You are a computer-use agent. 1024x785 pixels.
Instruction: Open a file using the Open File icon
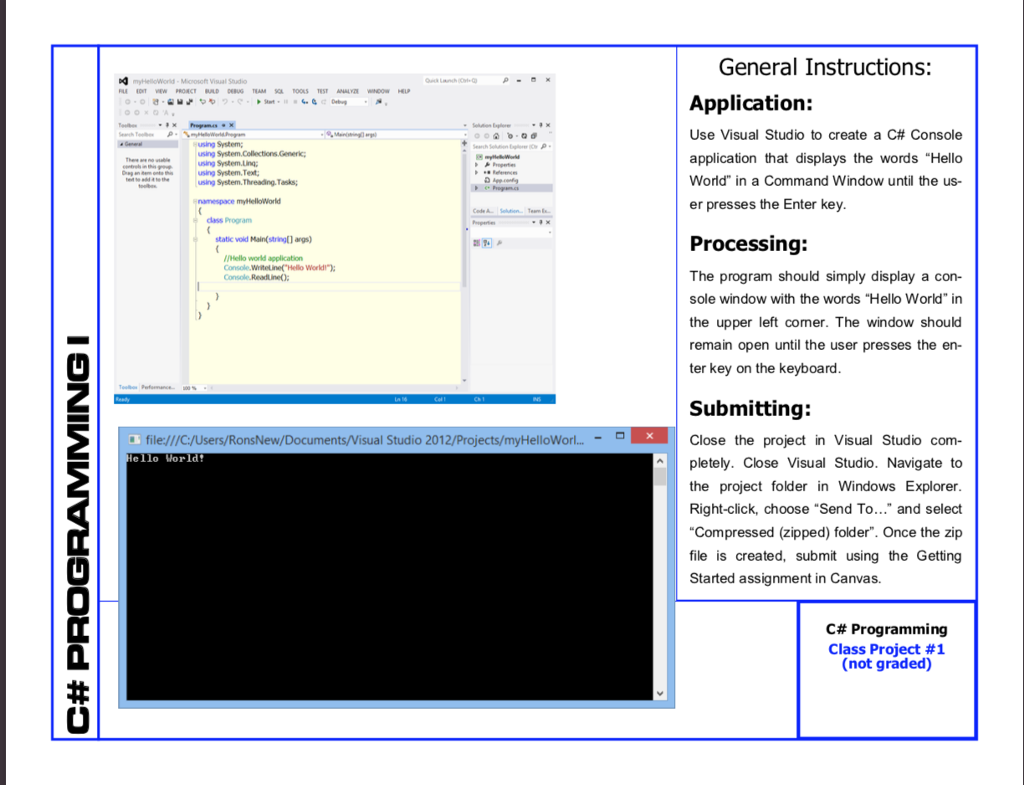click(x=170, y=101)
